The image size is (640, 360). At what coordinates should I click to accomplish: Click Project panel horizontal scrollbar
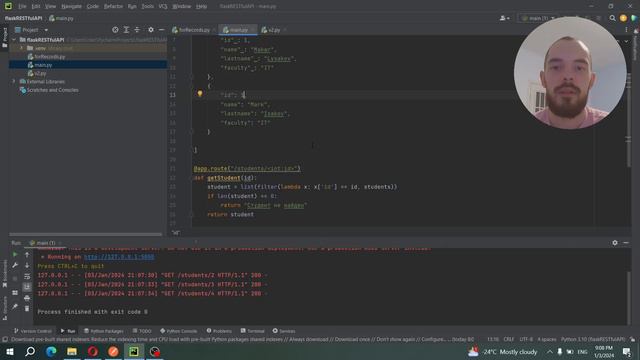tap(85, 234)
